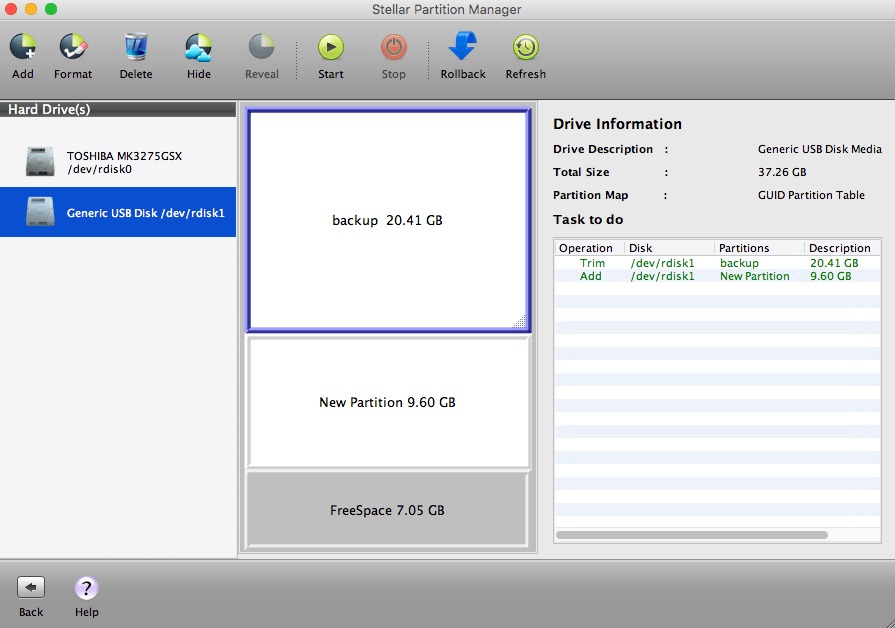The width and height of the screenshot is (895, 628).
Task: Click the Refresh toolbar icon
Action: [x=526, y=47]
